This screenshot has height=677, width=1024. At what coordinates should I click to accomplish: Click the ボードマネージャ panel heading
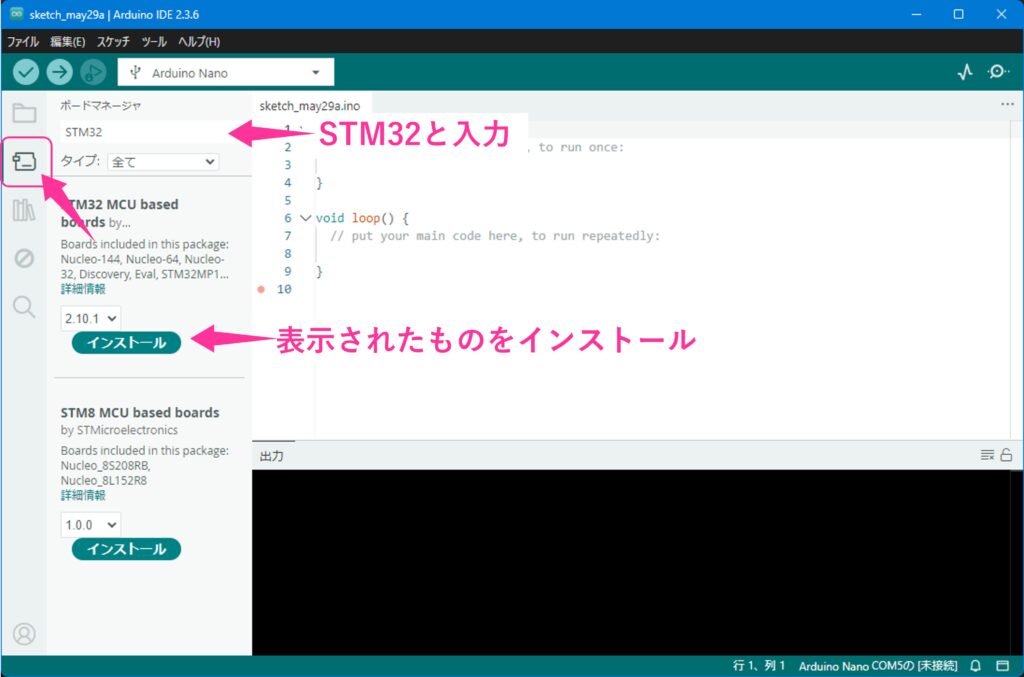pyautogui.click(x=101, y=105)
